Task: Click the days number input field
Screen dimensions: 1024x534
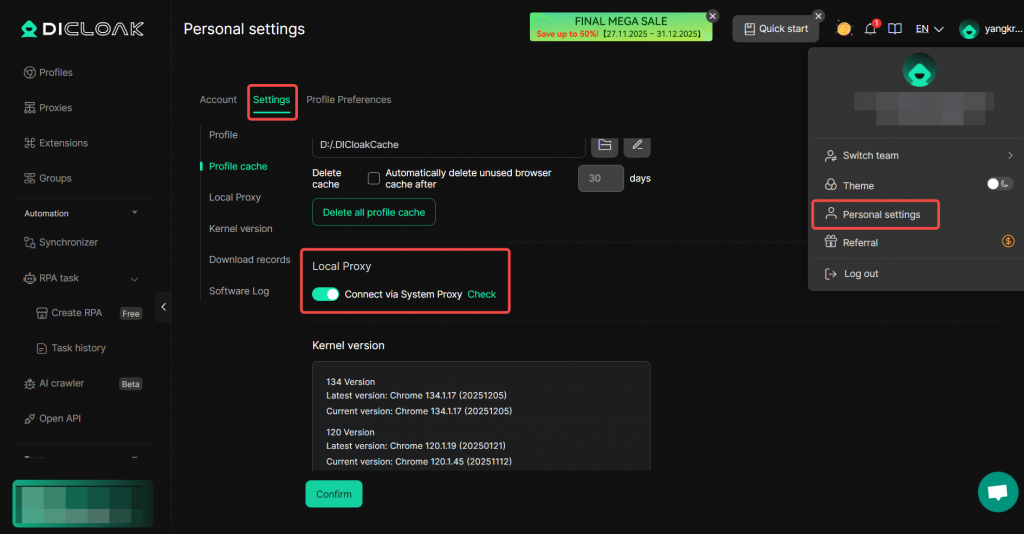Action: [x=600, y=179]
